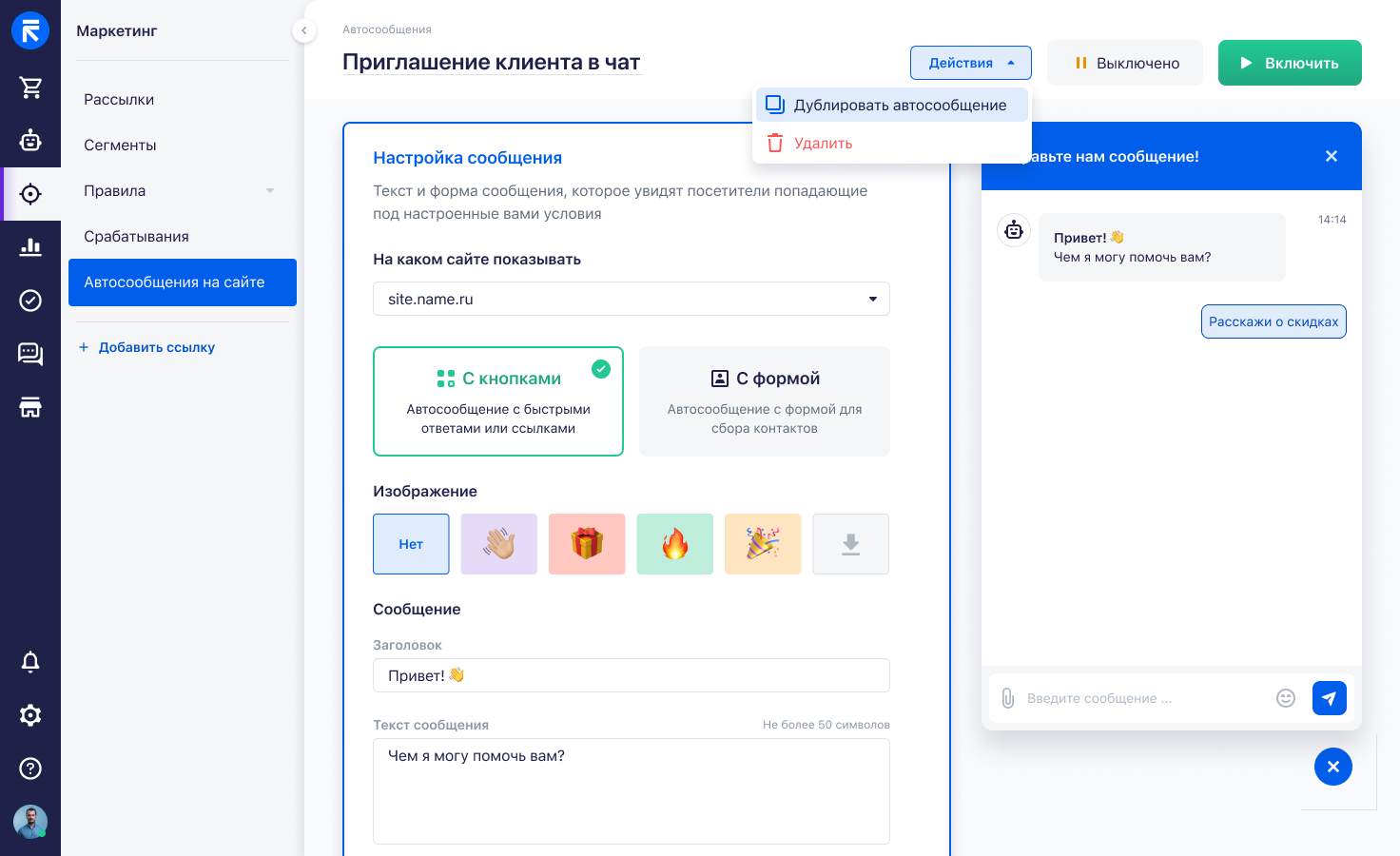The image size is (1400, 856).
Task: Expand the 'Правила' menu section
Action: [x=179, y=190]
